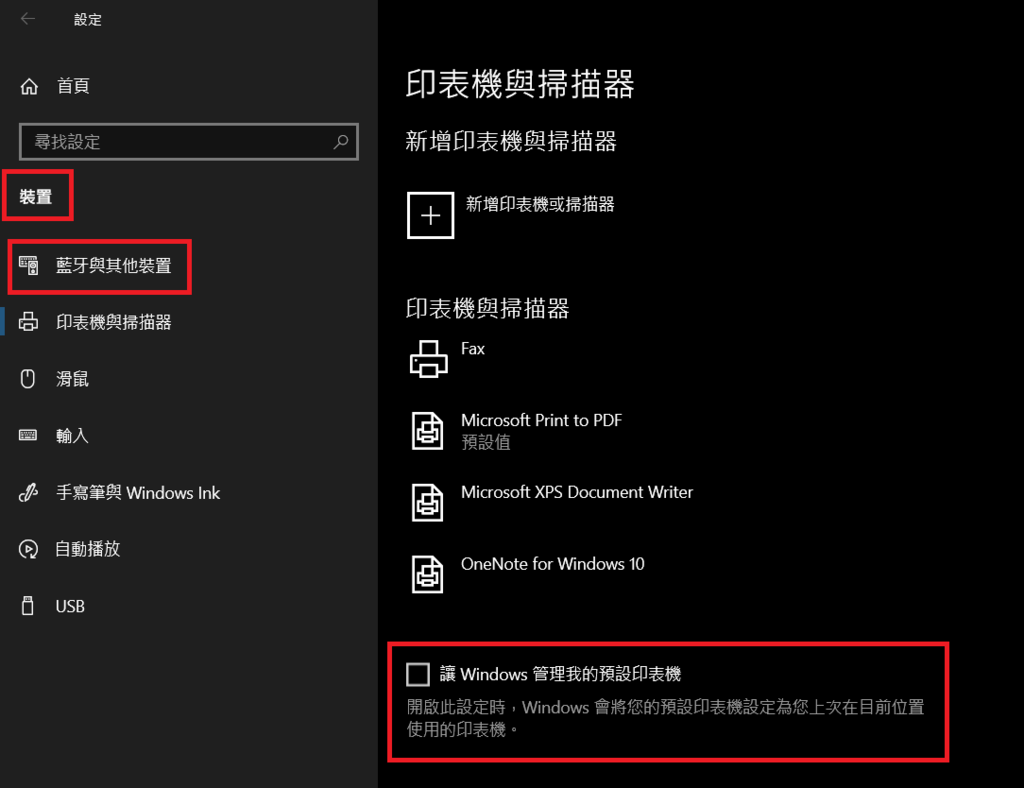This screenshot has height=788, width=1024.
Task: Click Microsoft XPS Document Writer icon
Action: pos(428,503)
